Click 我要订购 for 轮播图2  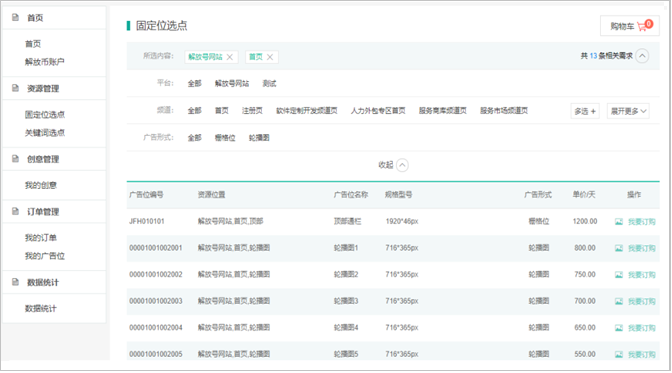(x=642, y=275)
